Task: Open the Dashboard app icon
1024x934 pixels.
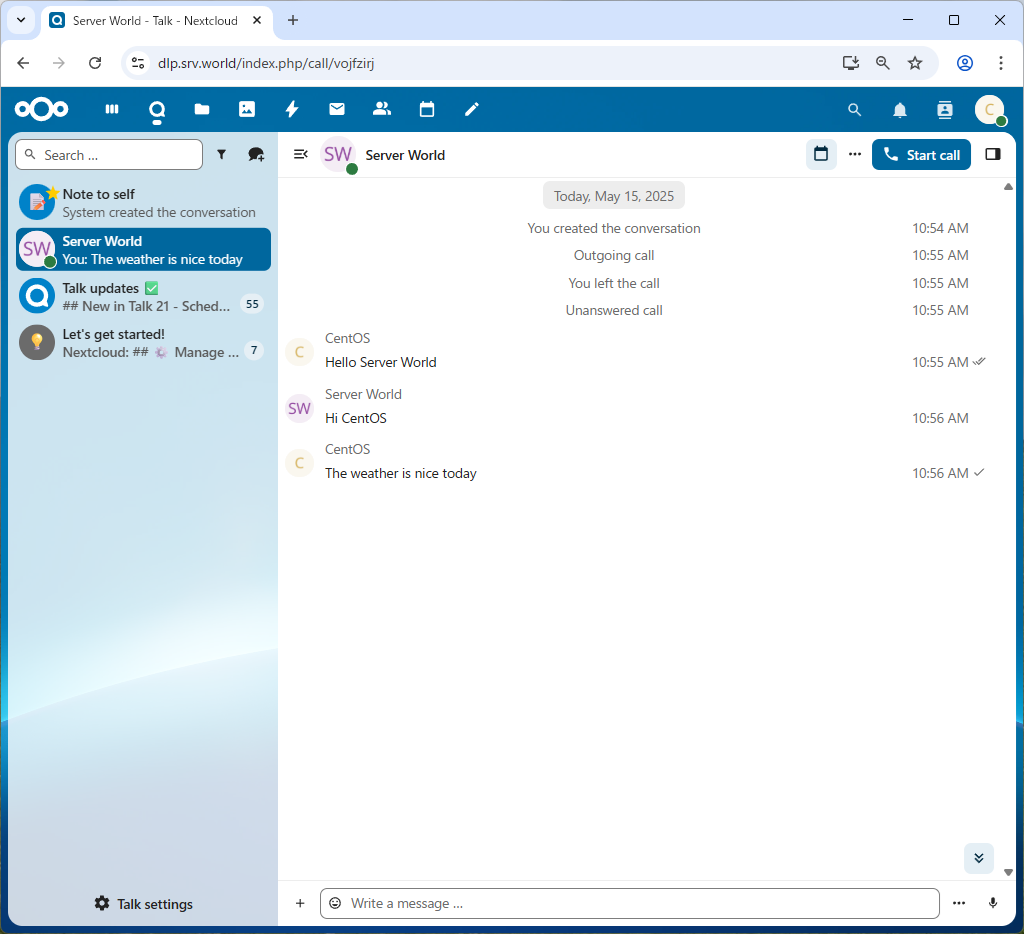Action: pyautogui.click(x=112, y=109)
